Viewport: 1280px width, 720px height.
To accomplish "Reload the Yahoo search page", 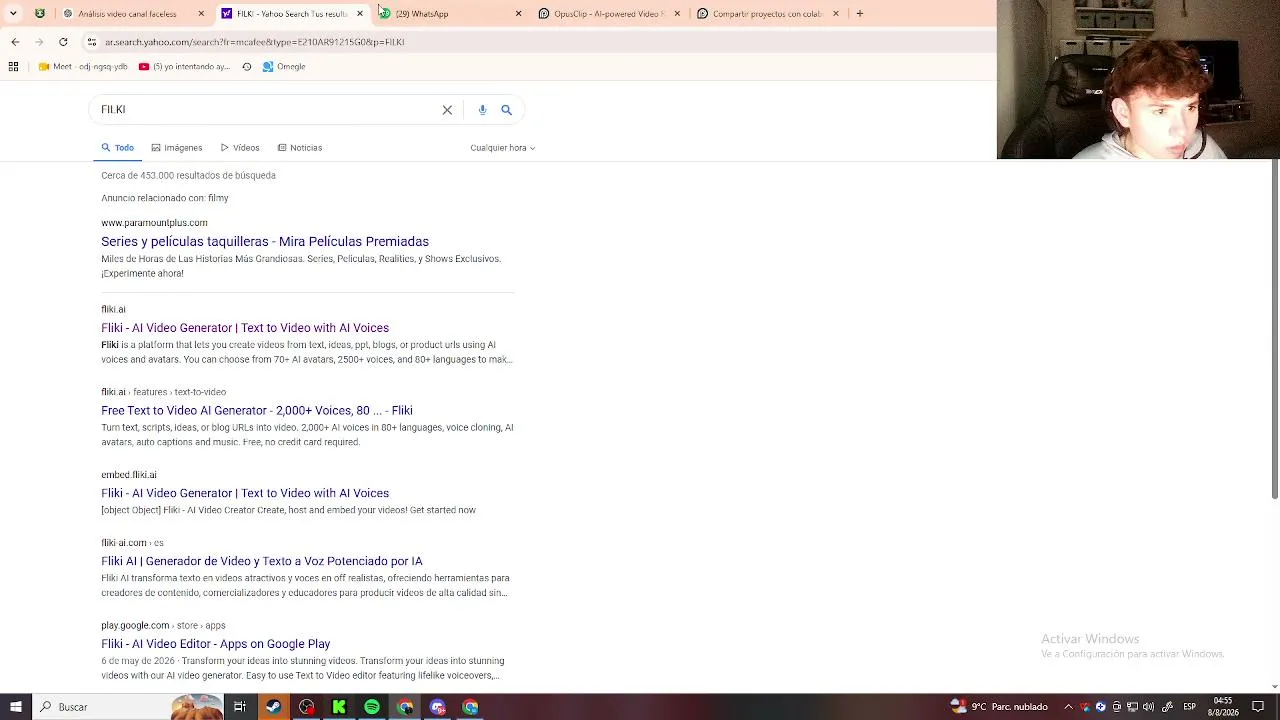I will point(63,42).
